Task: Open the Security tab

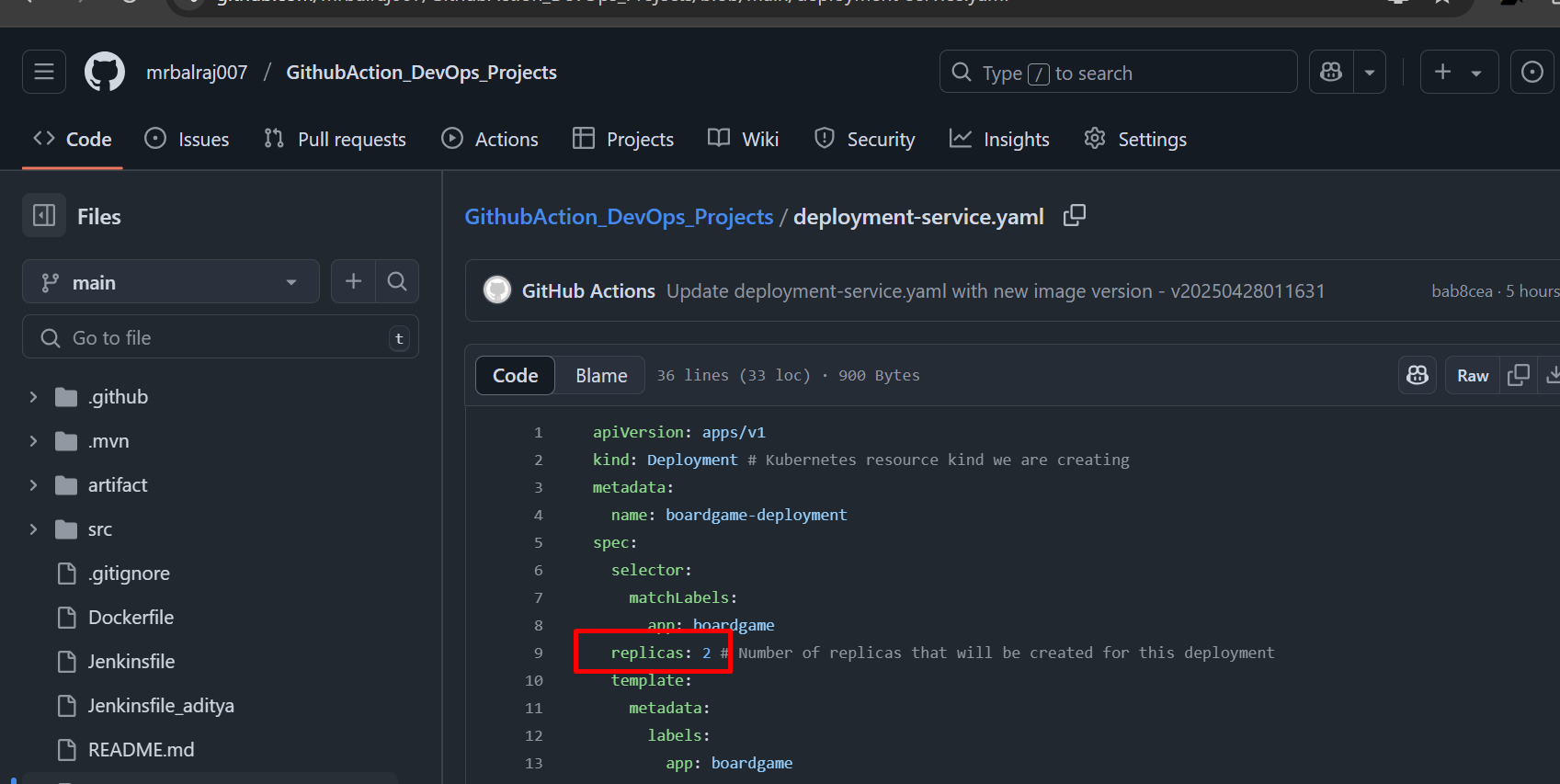Action: [x=865, y=139]
